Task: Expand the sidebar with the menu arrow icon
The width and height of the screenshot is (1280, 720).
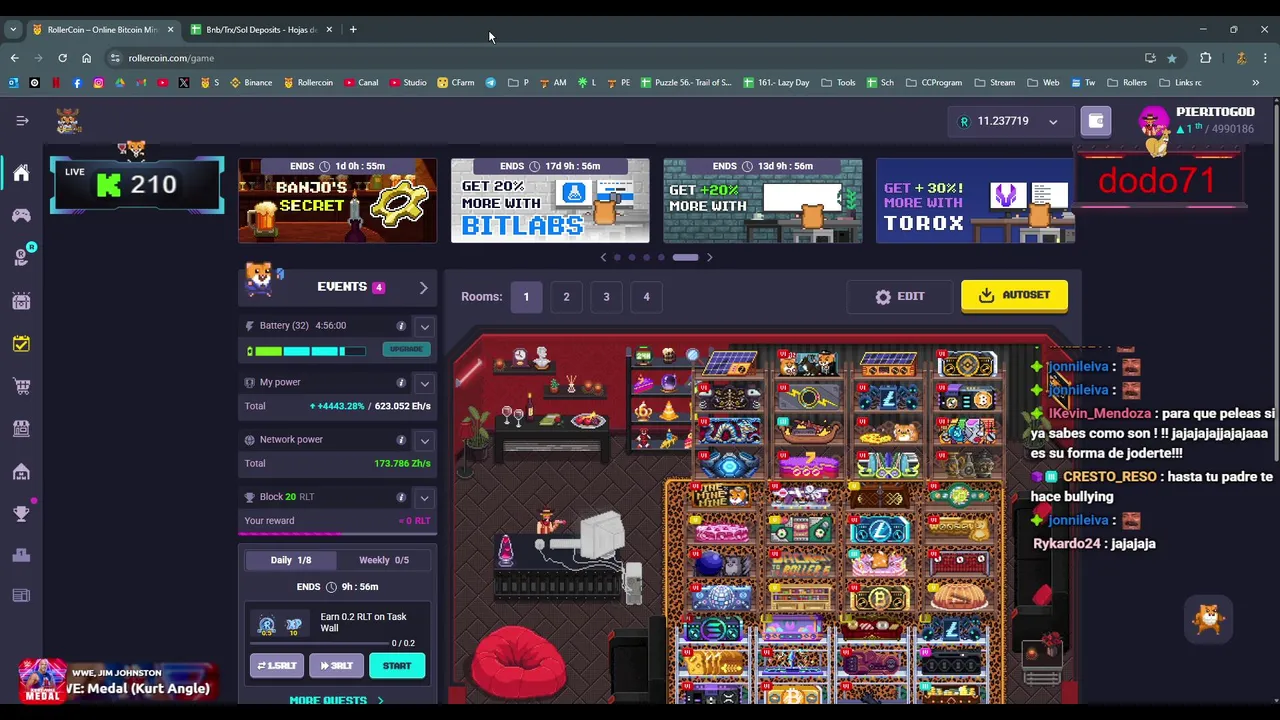Action: [22, 121]
